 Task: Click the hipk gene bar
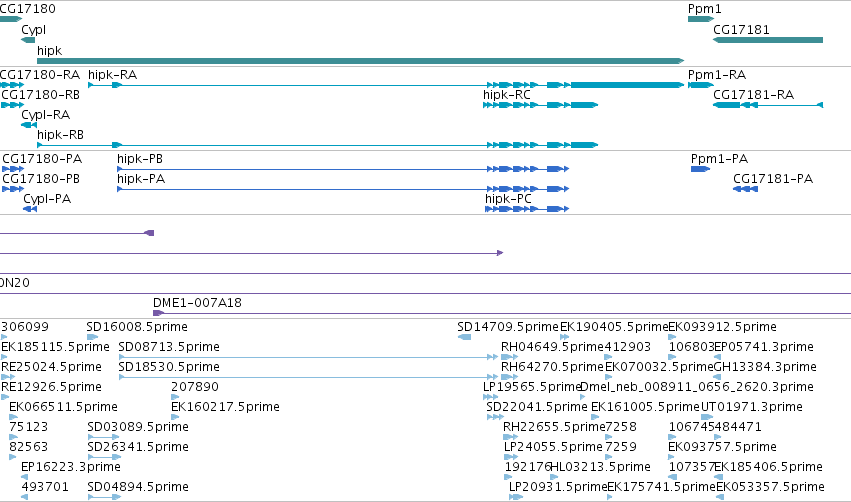point(360,61)
